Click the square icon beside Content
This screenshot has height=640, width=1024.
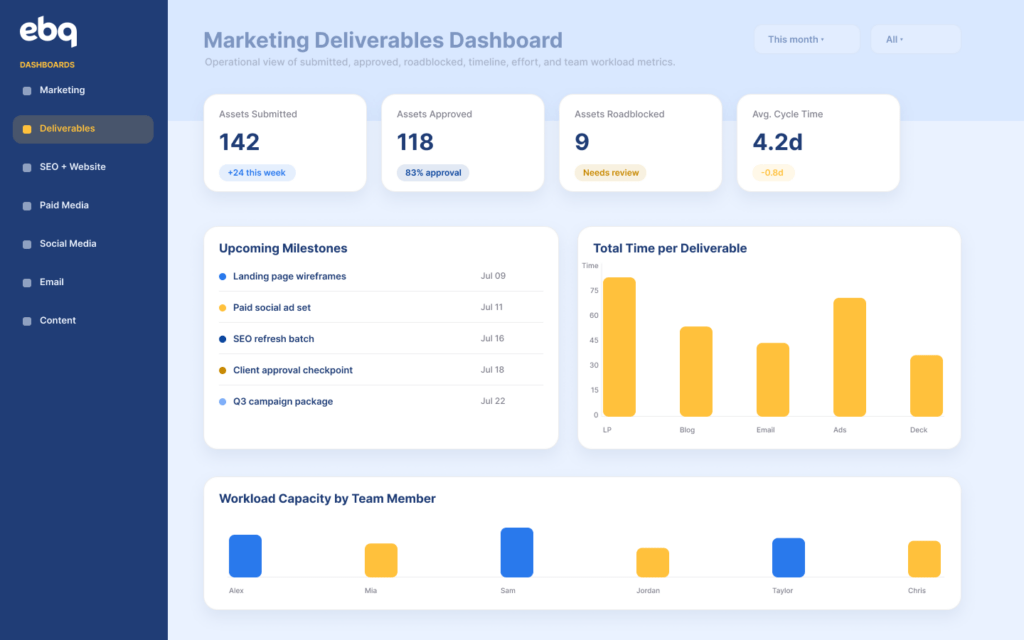tap(27, 321)
